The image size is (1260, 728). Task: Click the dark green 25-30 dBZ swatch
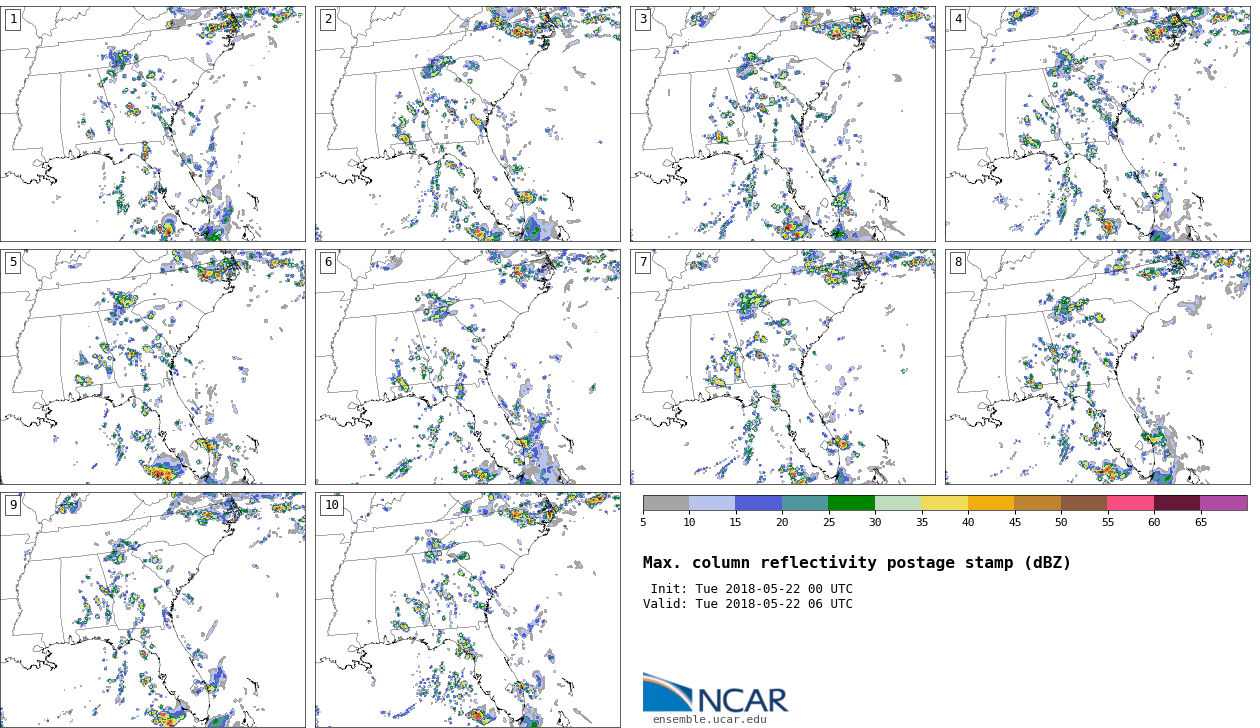pos(851,503)
